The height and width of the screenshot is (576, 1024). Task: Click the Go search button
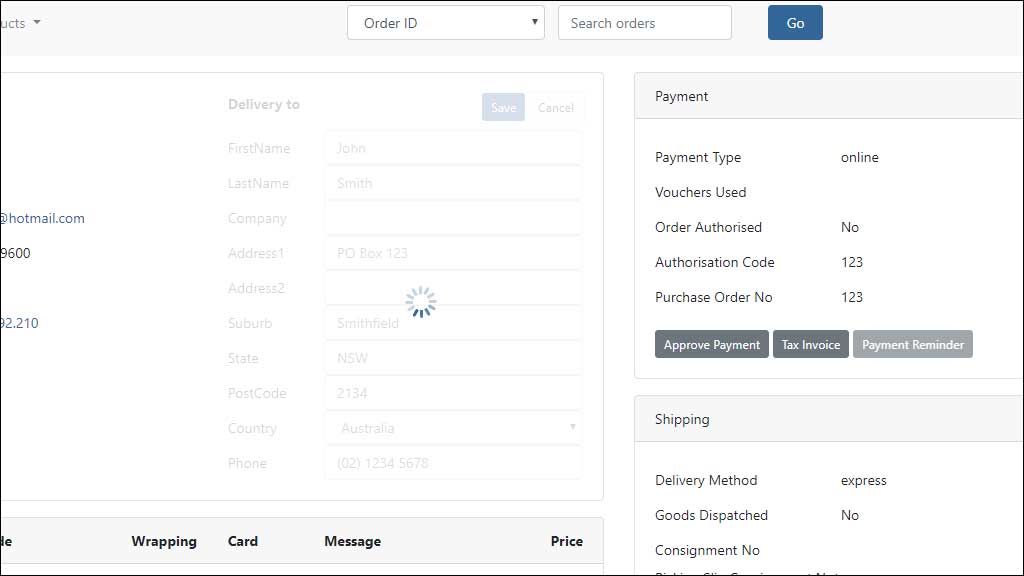[x=795, y=23]
